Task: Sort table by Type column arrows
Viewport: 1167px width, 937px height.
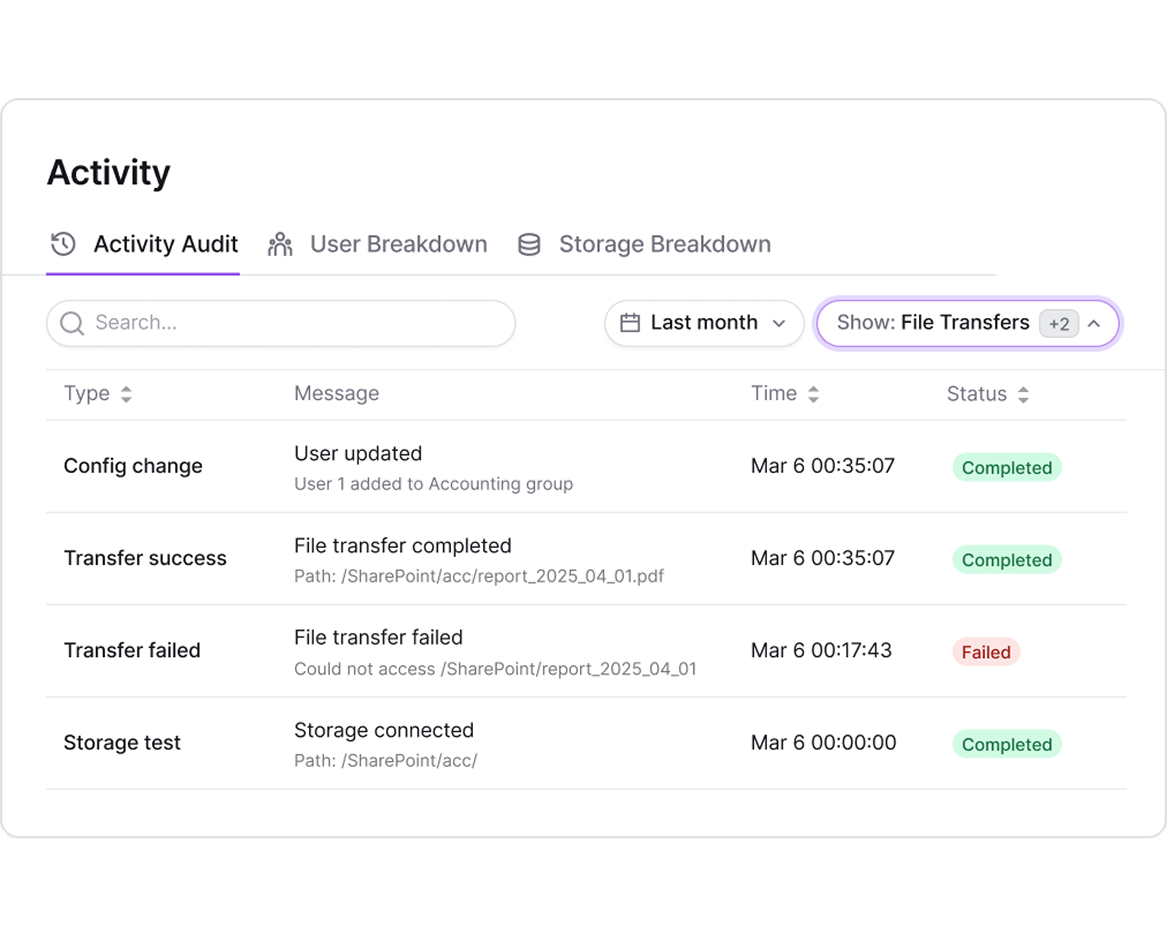Action: pyautogui.click(x=126, y=395)
